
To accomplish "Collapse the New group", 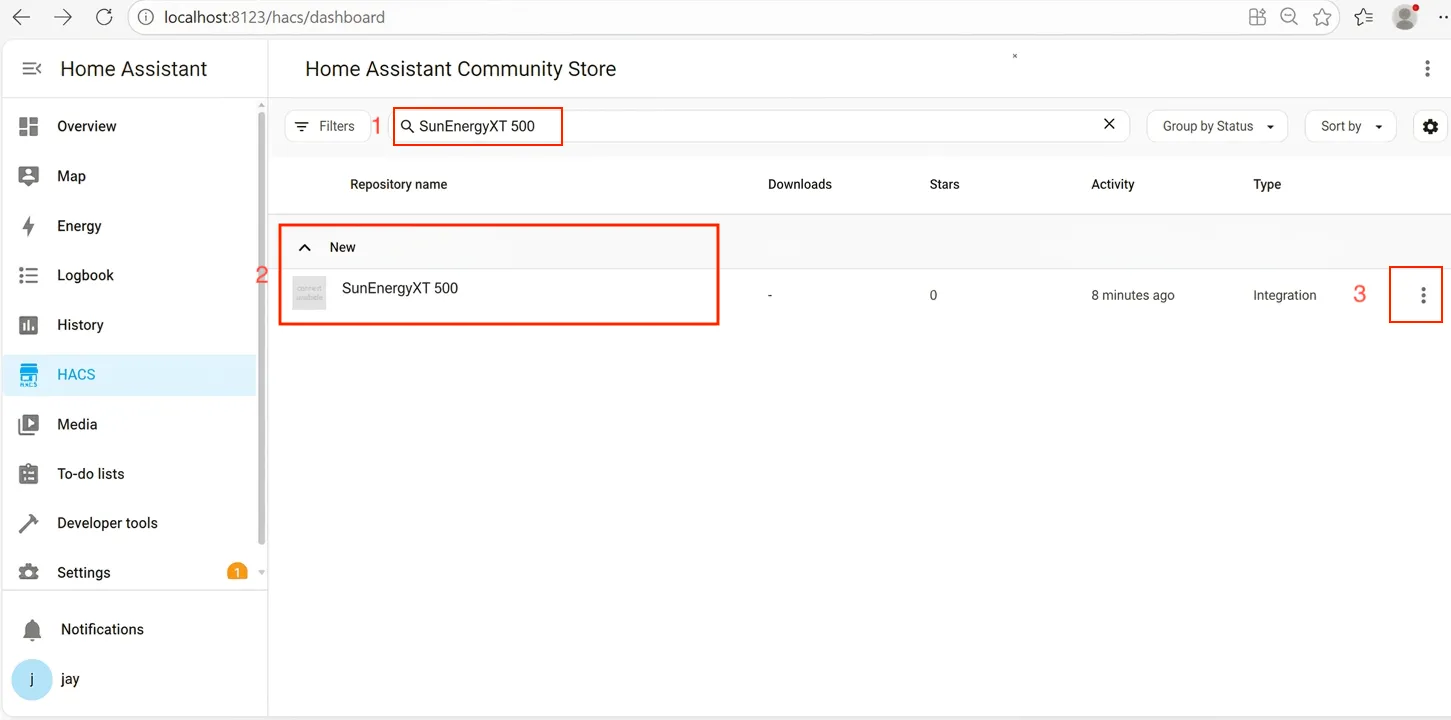I will tap(306, 248).
